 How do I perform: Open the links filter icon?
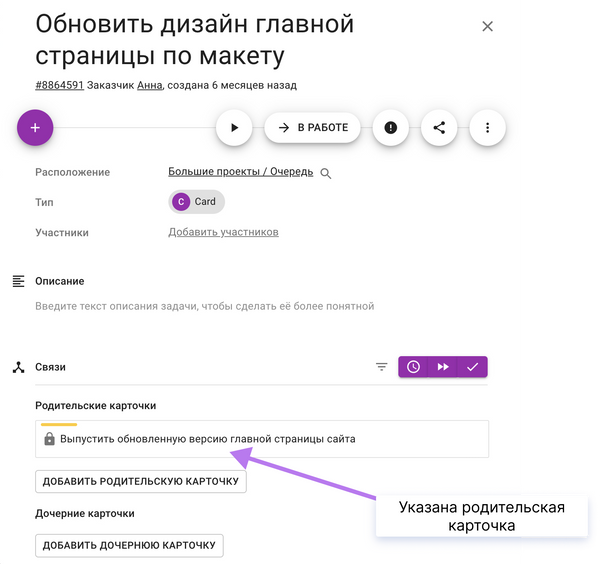pos(382,367)
